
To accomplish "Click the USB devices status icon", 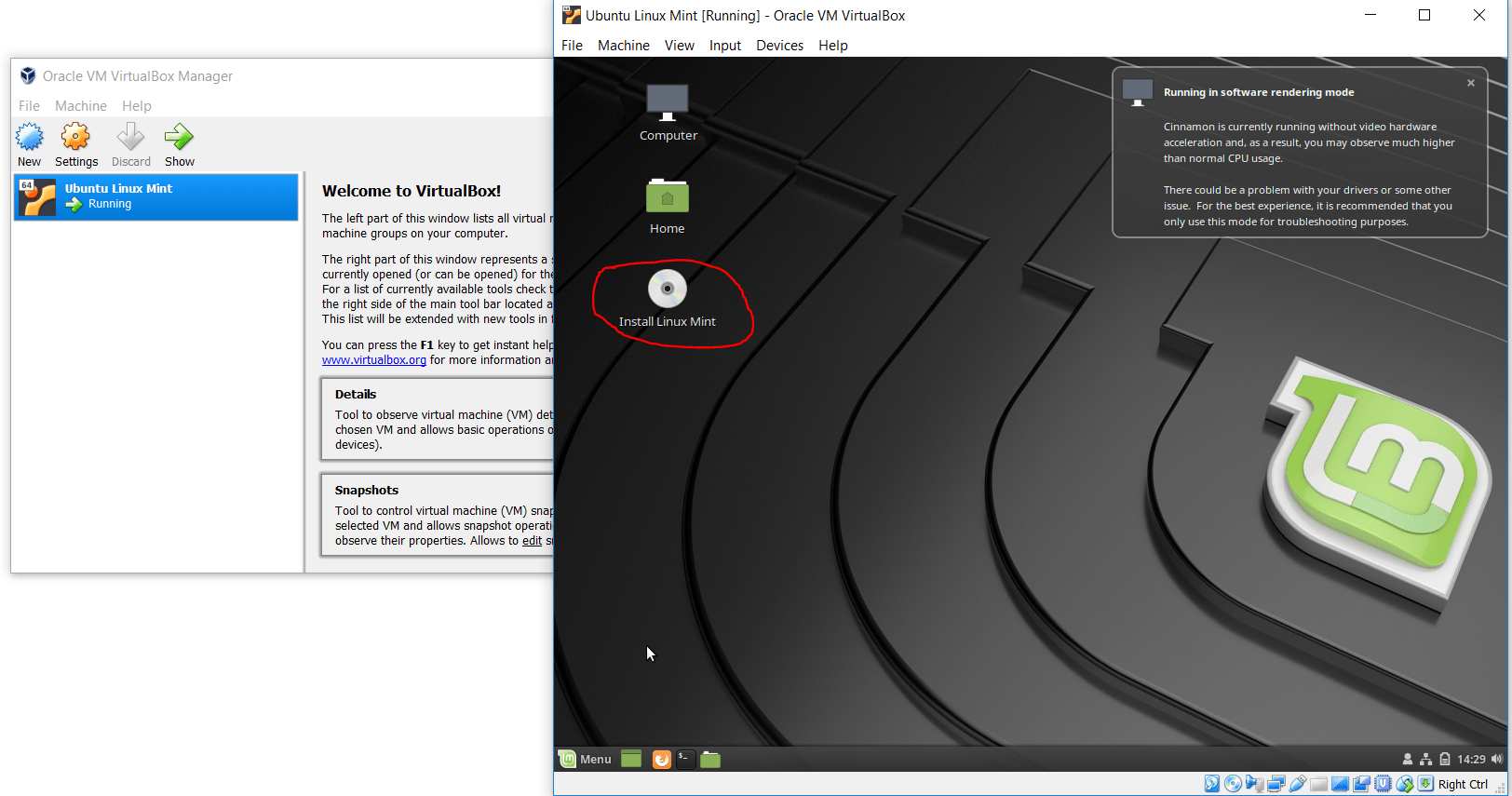I will click(1298, 784).
